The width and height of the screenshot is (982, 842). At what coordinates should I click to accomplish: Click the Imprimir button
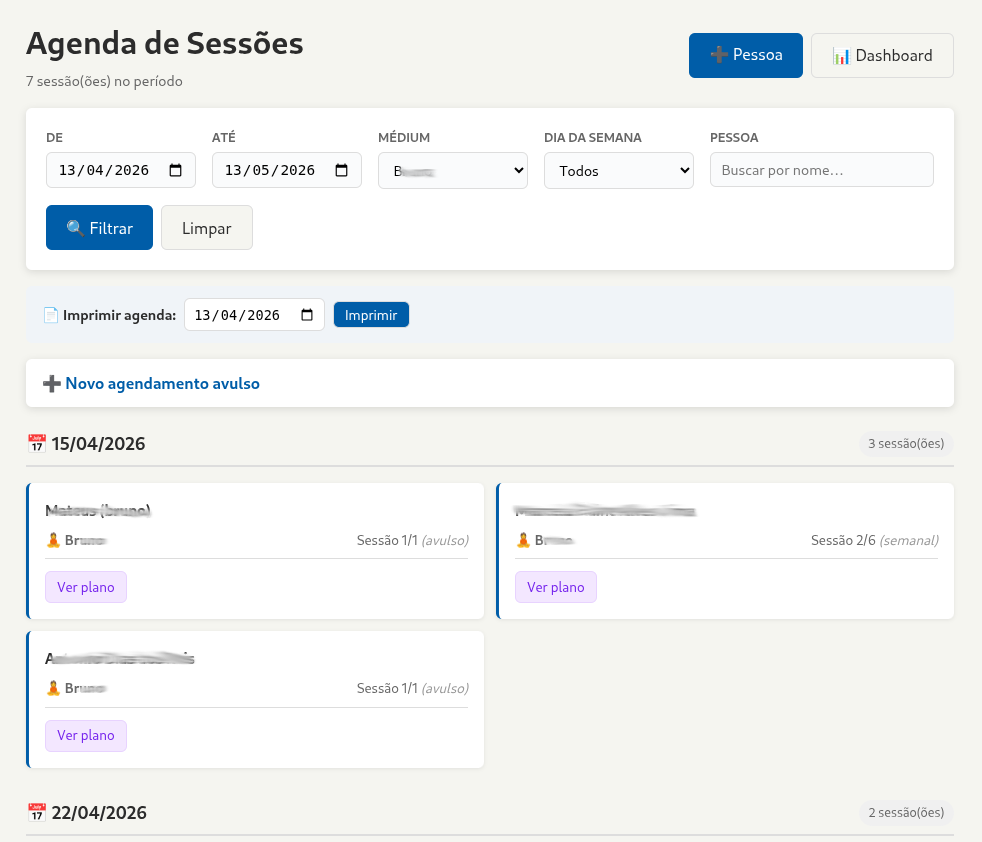point(371,314)
